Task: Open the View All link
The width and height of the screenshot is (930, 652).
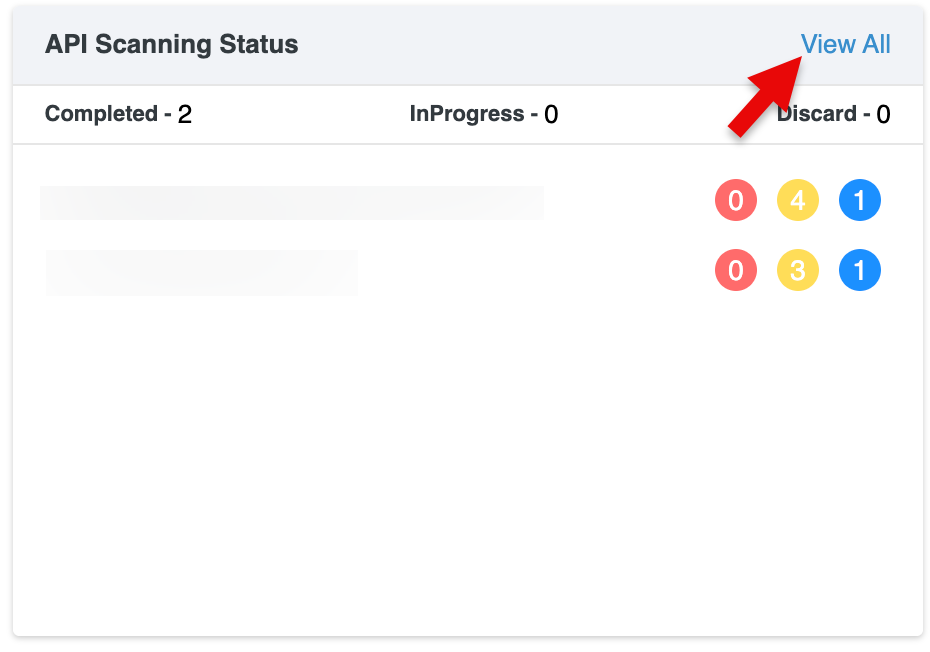Action: [x=846, y=44]
